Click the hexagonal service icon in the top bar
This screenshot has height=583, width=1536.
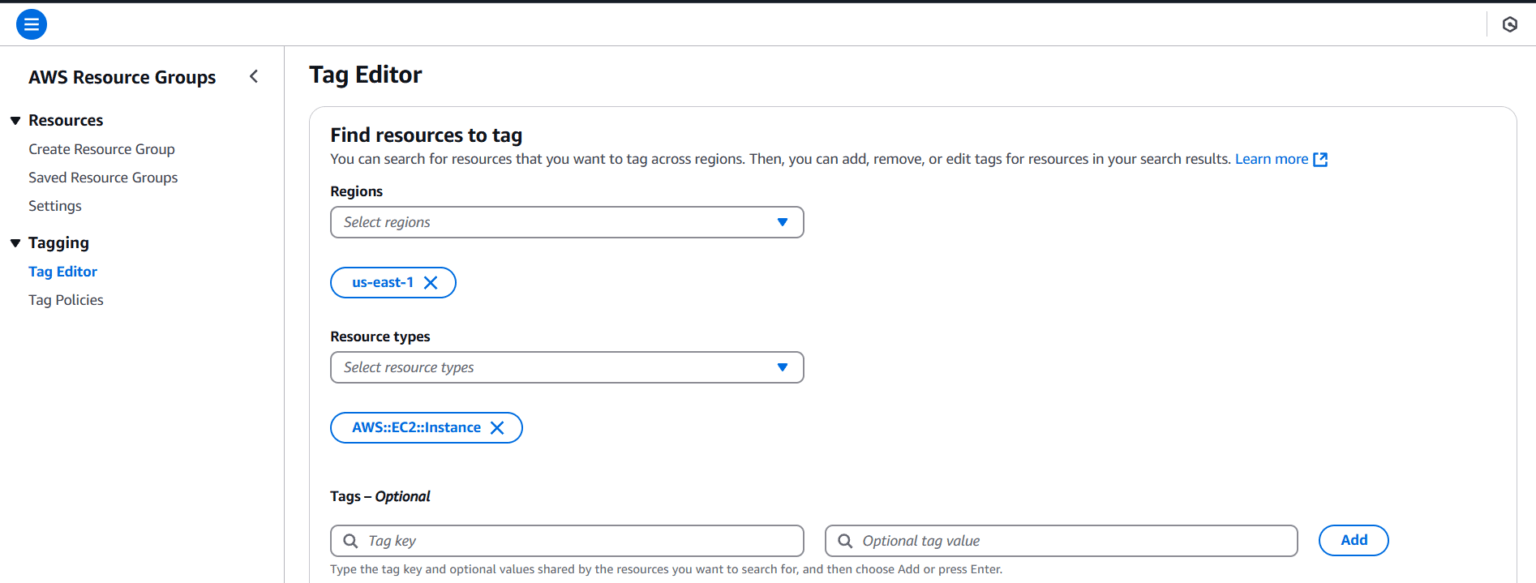click(1509, 23)
